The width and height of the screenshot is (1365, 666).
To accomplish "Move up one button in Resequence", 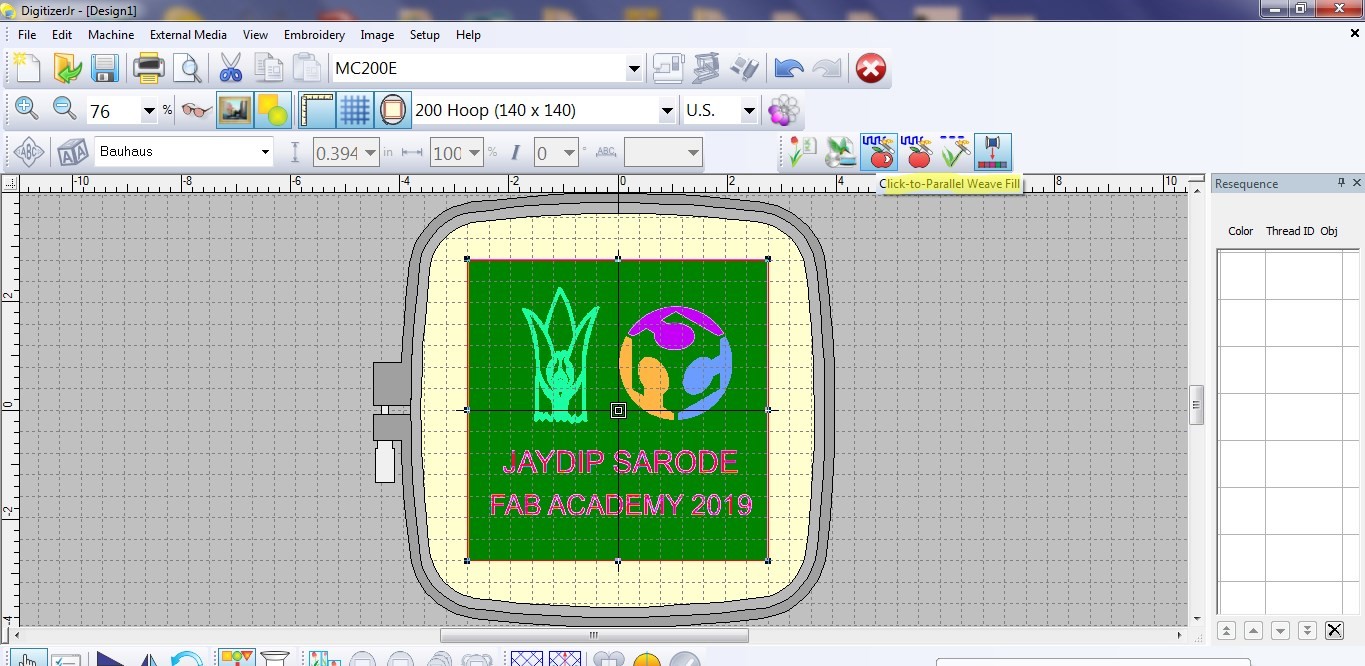I will (1253, 630).
